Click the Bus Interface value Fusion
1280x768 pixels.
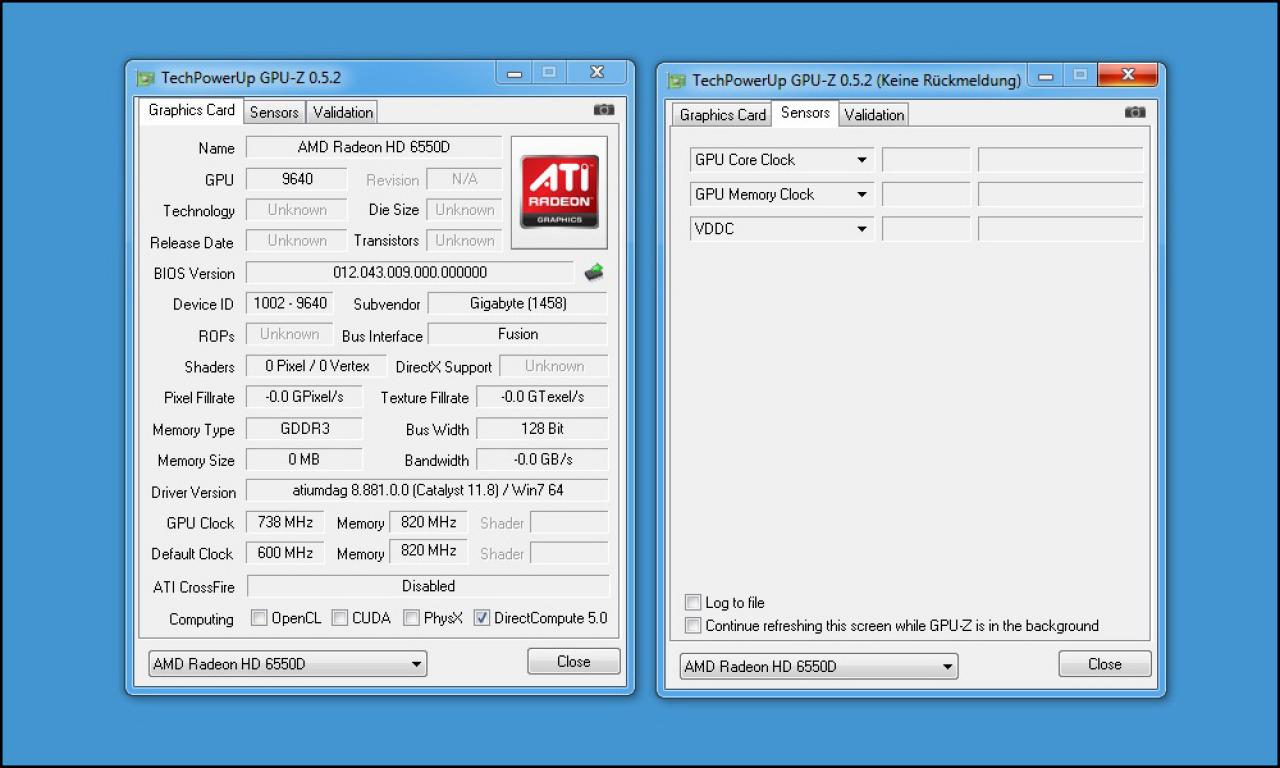(518, 334)
